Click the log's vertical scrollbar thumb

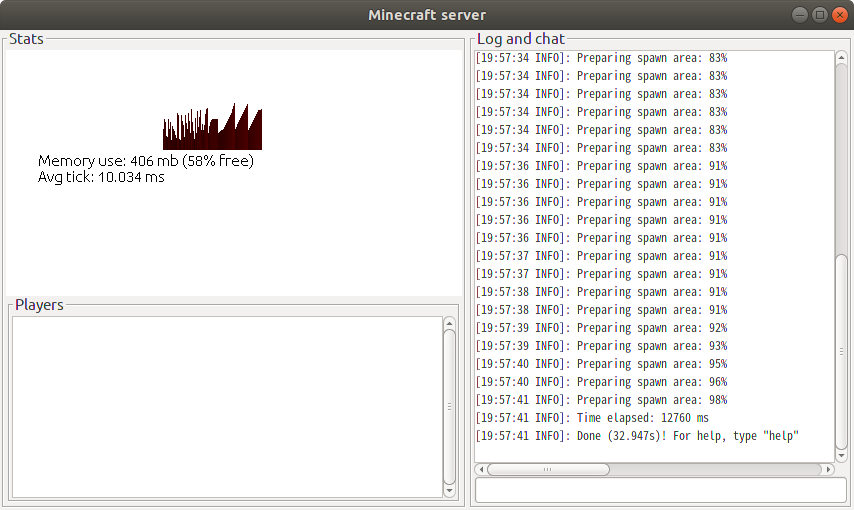[x=841, y=351]
